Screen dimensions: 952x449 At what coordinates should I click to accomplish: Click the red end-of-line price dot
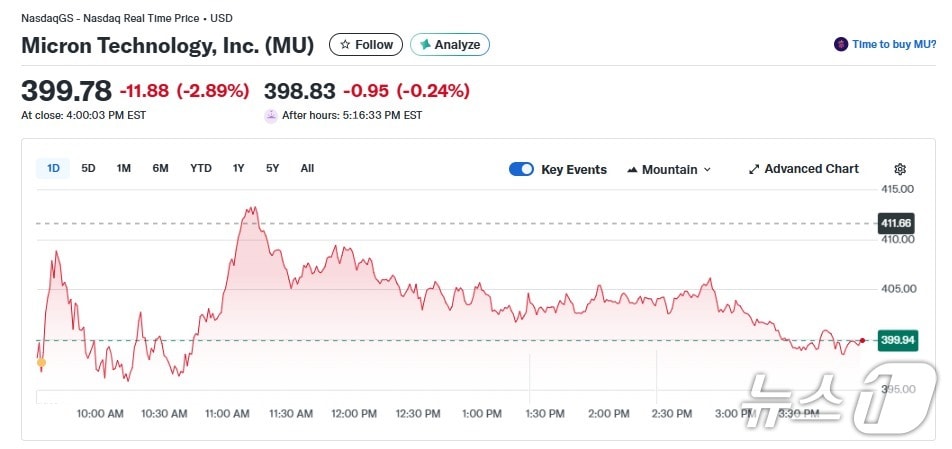(861, 341)
